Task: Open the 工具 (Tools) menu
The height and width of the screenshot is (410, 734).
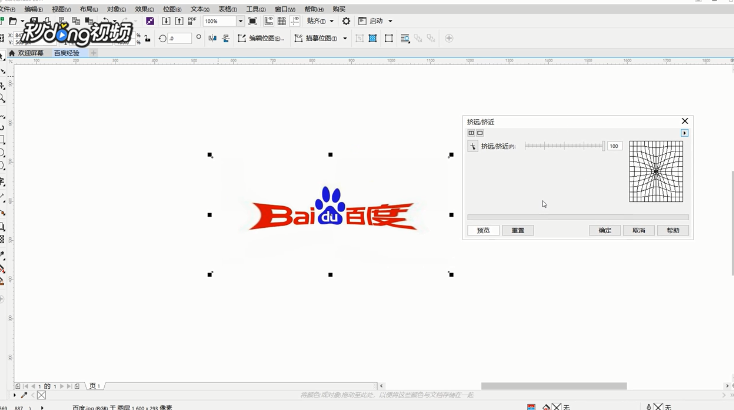Action: [x=256, y=9]
